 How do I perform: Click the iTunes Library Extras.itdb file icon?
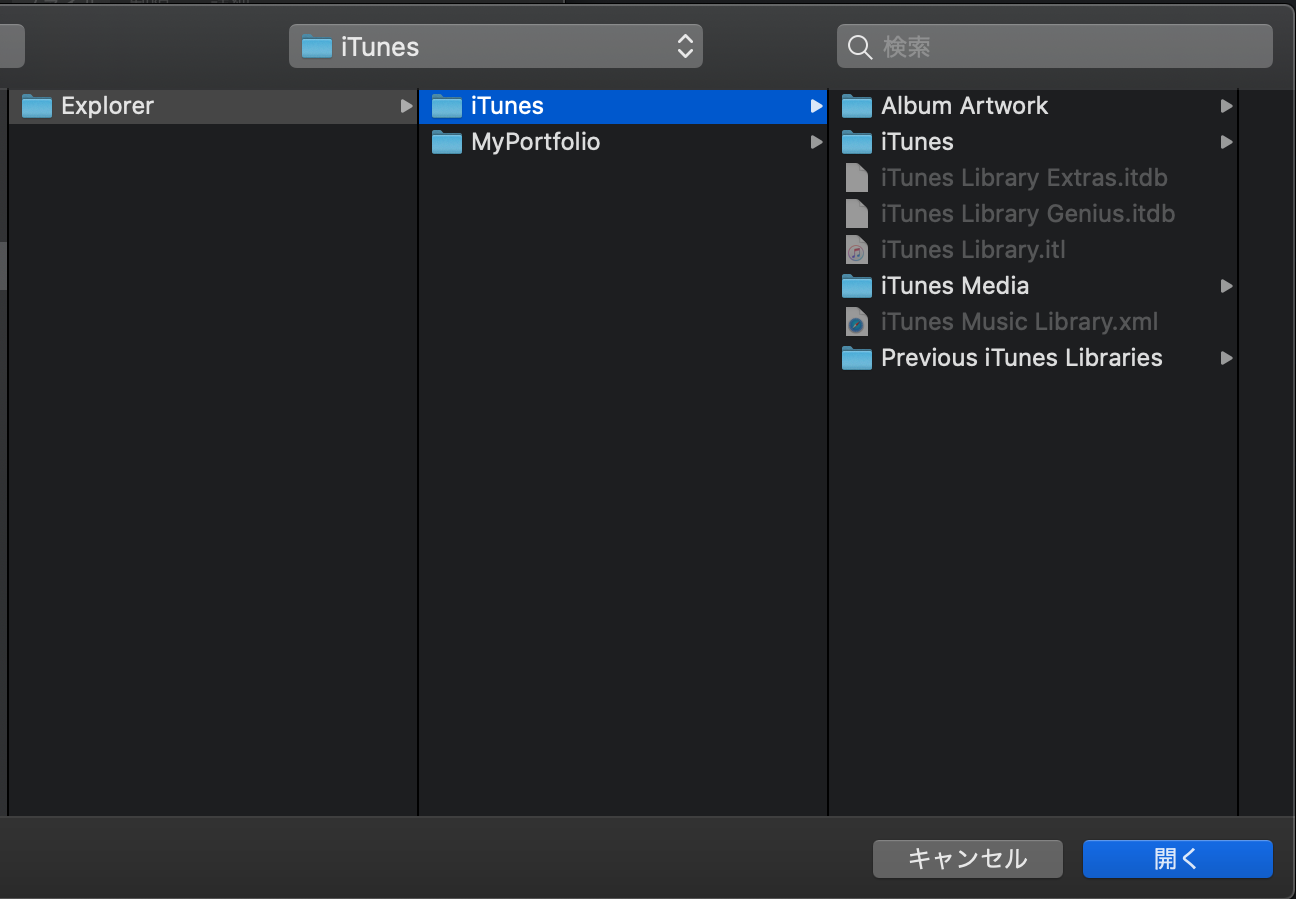tap(857, 178)
